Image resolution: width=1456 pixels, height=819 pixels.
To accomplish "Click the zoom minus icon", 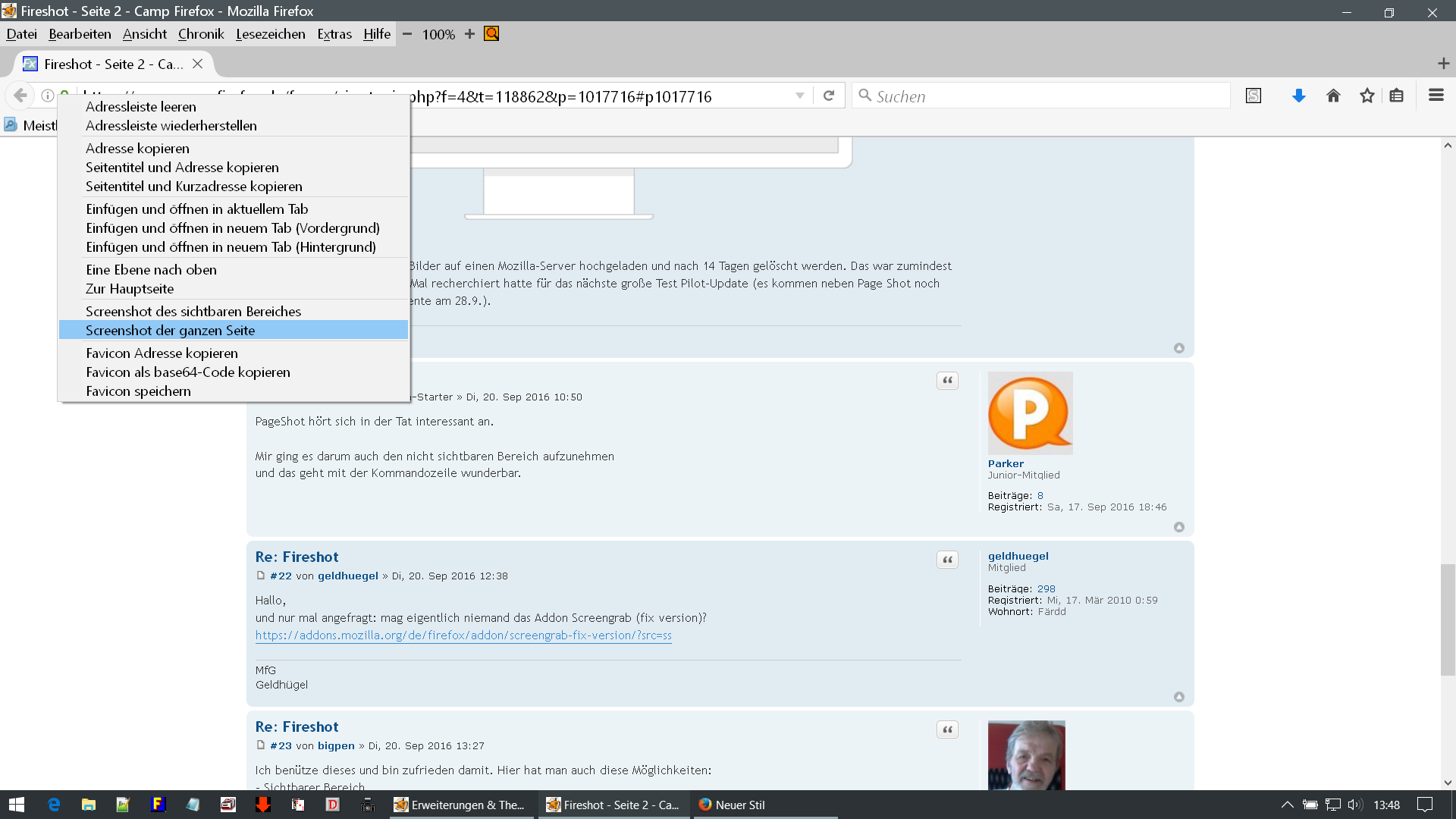I will click(x=407, y=34).
